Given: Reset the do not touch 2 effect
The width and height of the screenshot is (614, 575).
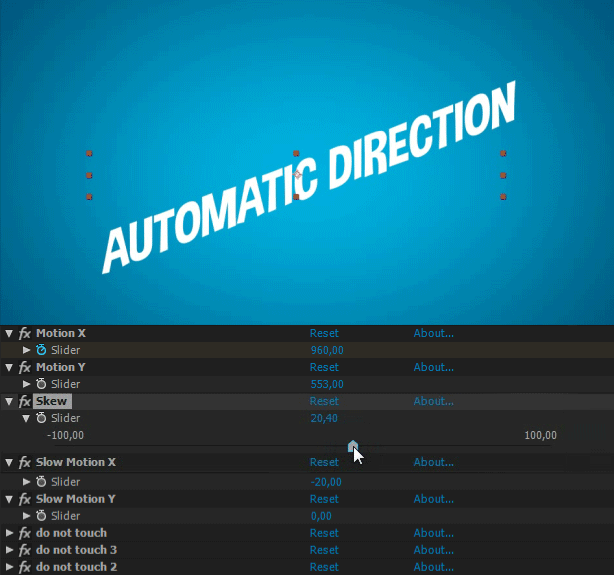Looking at the screenshot, I should coord(324,567).
